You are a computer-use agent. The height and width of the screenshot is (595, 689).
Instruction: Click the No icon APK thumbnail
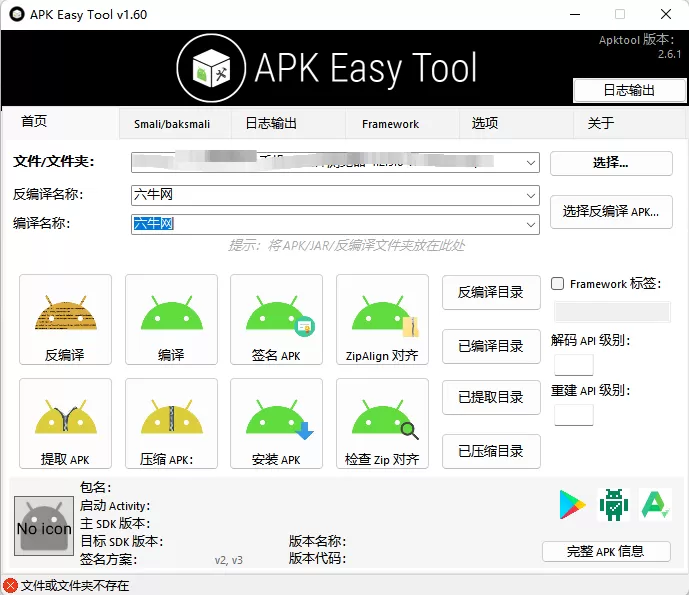44,526
